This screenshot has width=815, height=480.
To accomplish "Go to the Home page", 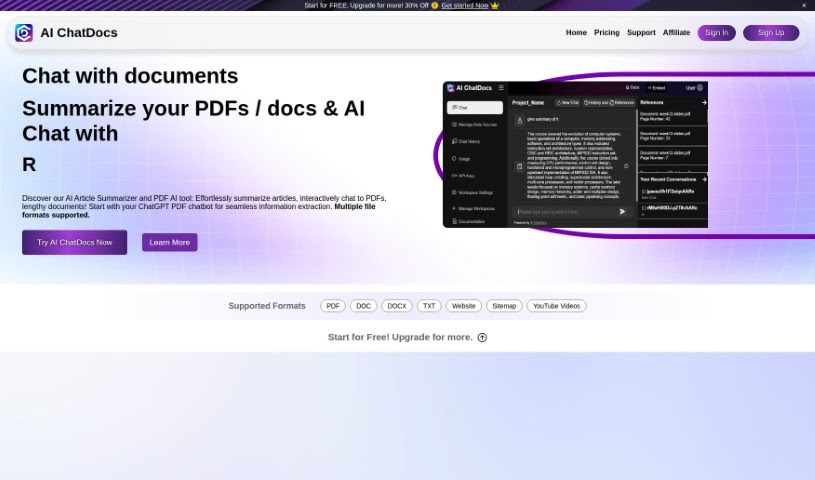I will tap(576, 32).
